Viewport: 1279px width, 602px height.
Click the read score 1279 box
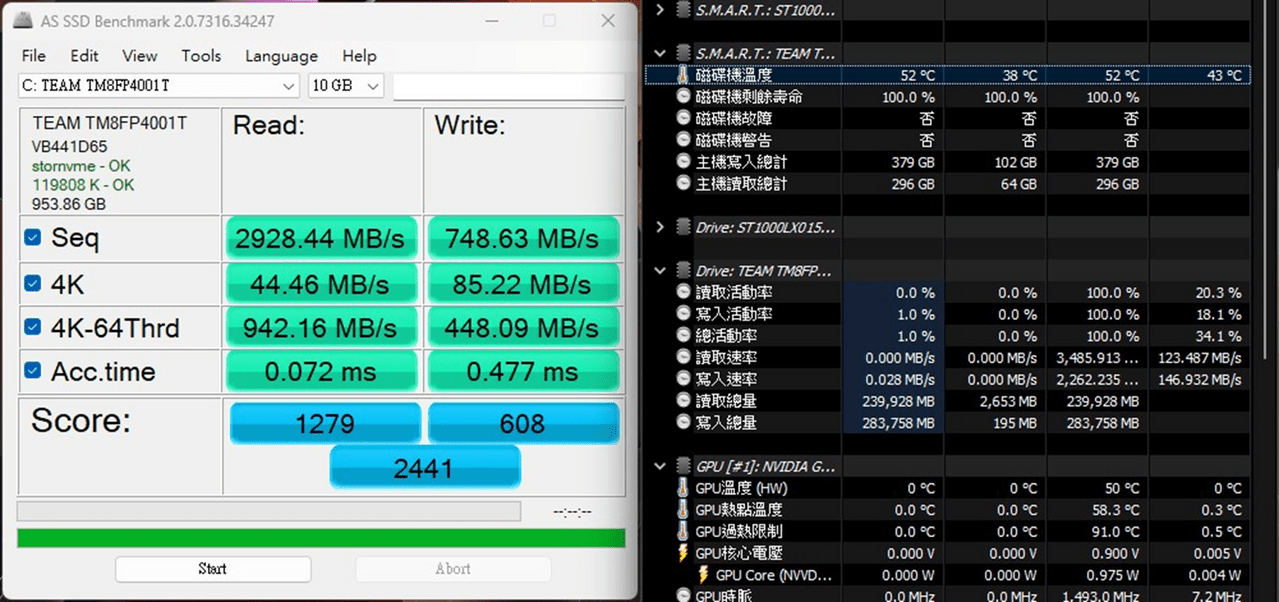pos(324,423)
